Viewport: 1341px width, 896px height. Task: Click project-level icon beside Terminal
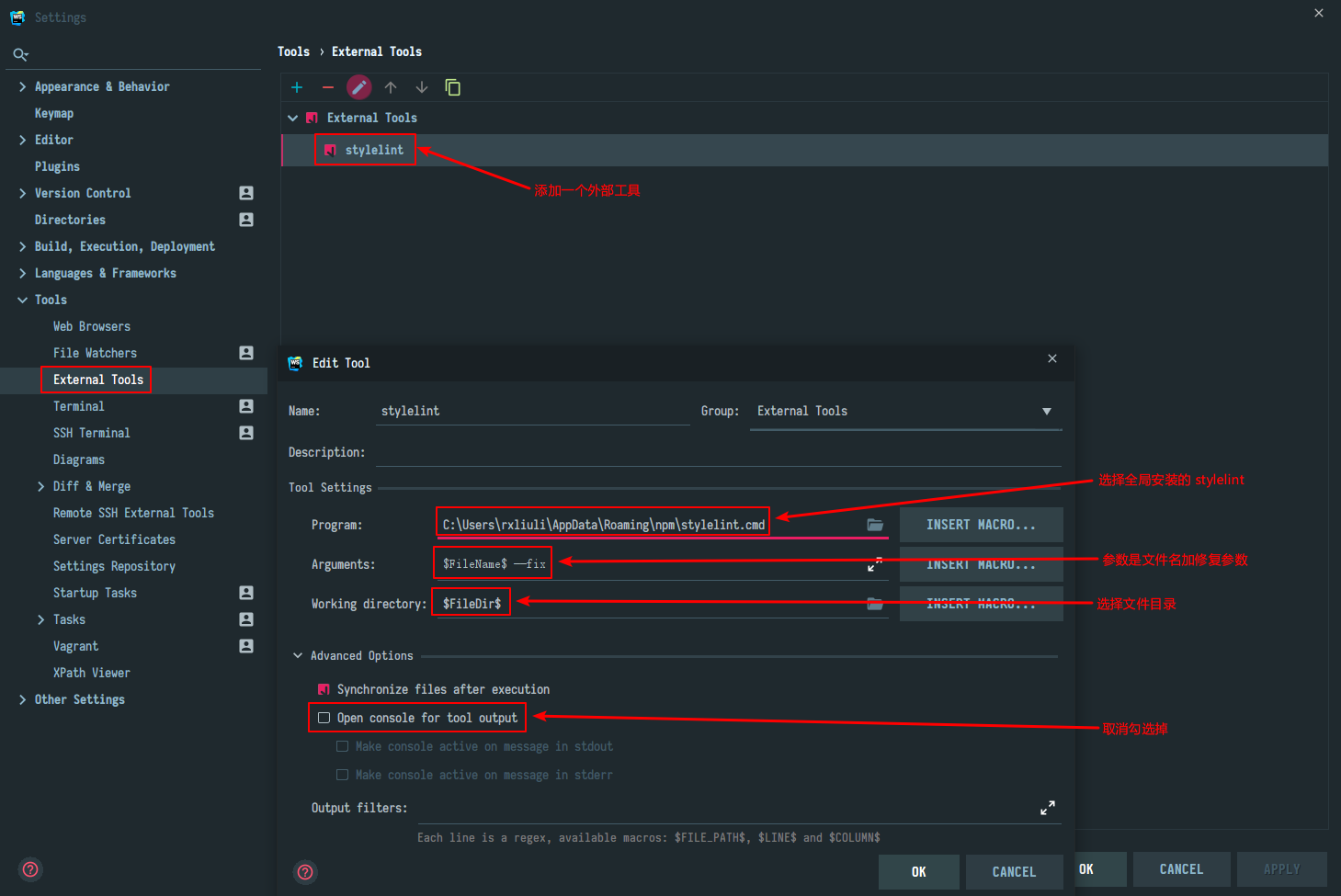coord(246,406)
